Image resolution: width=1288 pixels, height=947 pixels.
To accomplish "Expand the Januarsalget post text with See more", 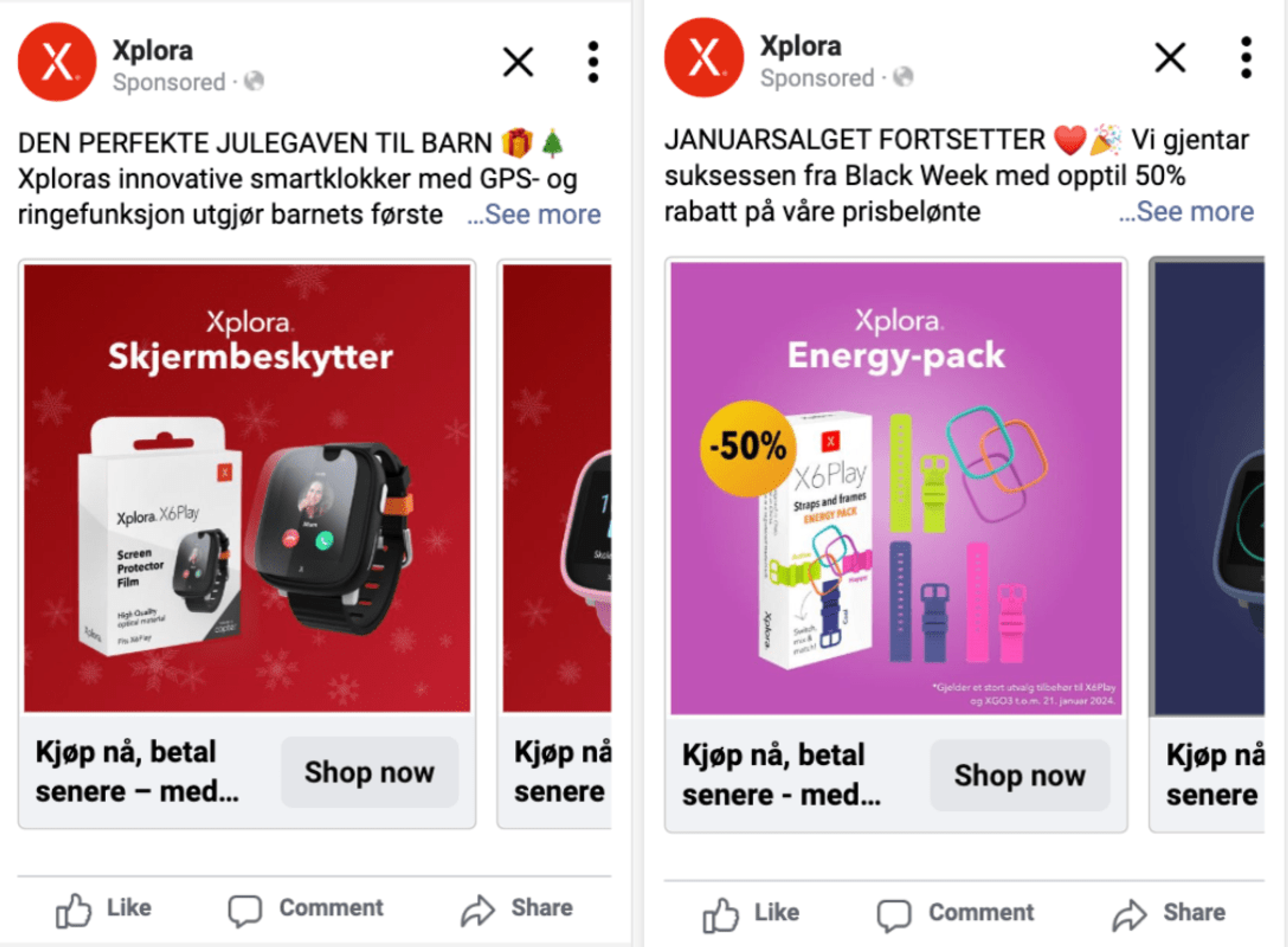I will tap(1186, 211).
